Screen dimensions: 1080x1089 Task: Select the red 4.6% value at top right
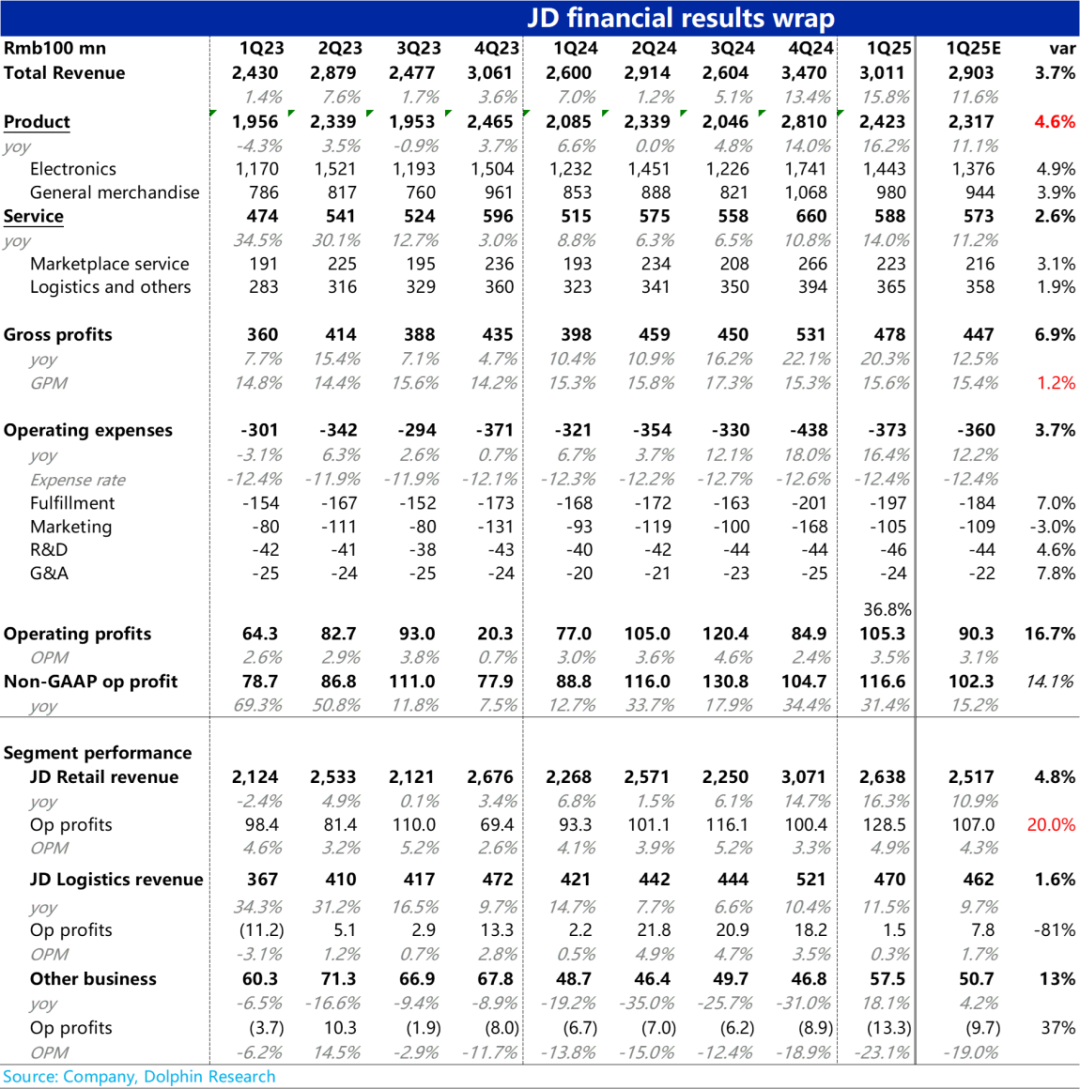point(1054,122)
